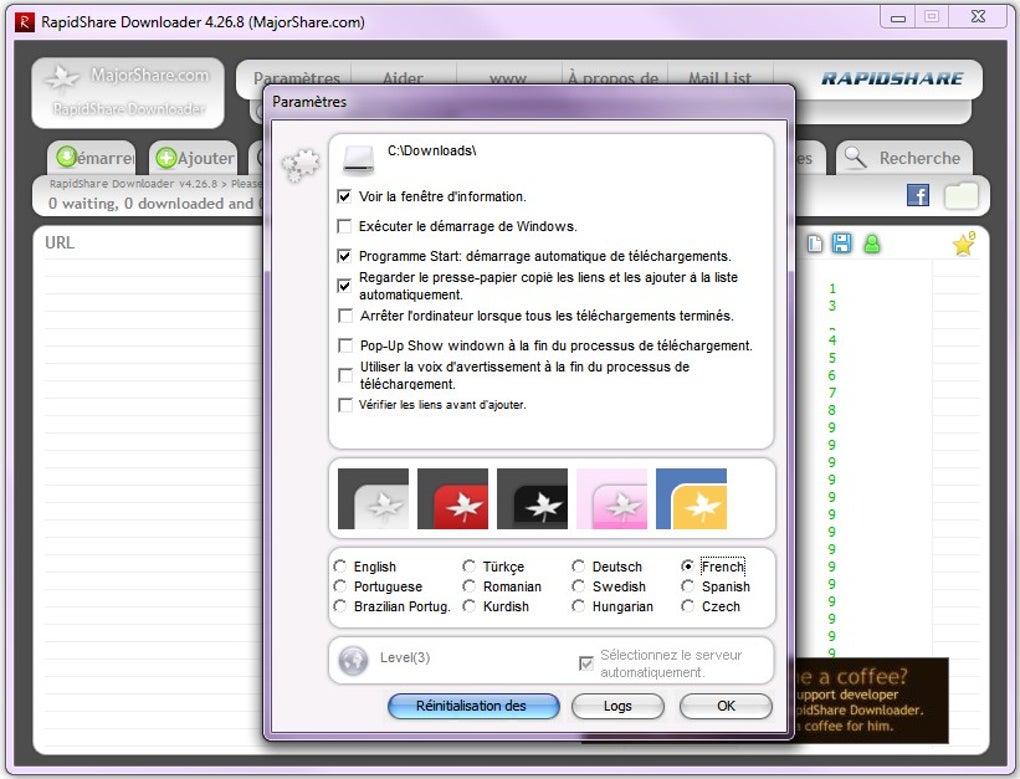The width and height of the screenshot is (1020, 779).
Task: Enable Utiliser la voix d'avertissement checkbox
Action: (345, 375)
